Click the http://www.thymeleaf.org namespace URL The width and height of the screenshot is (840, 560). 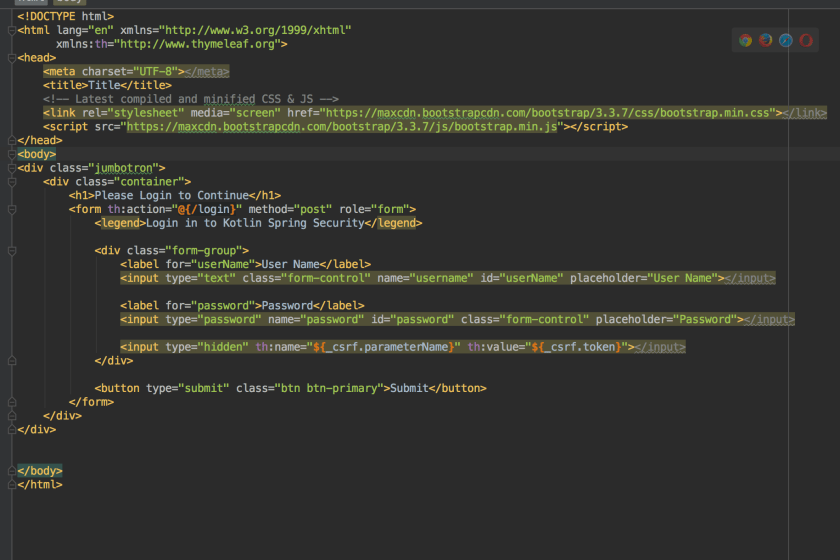(197, 44)
